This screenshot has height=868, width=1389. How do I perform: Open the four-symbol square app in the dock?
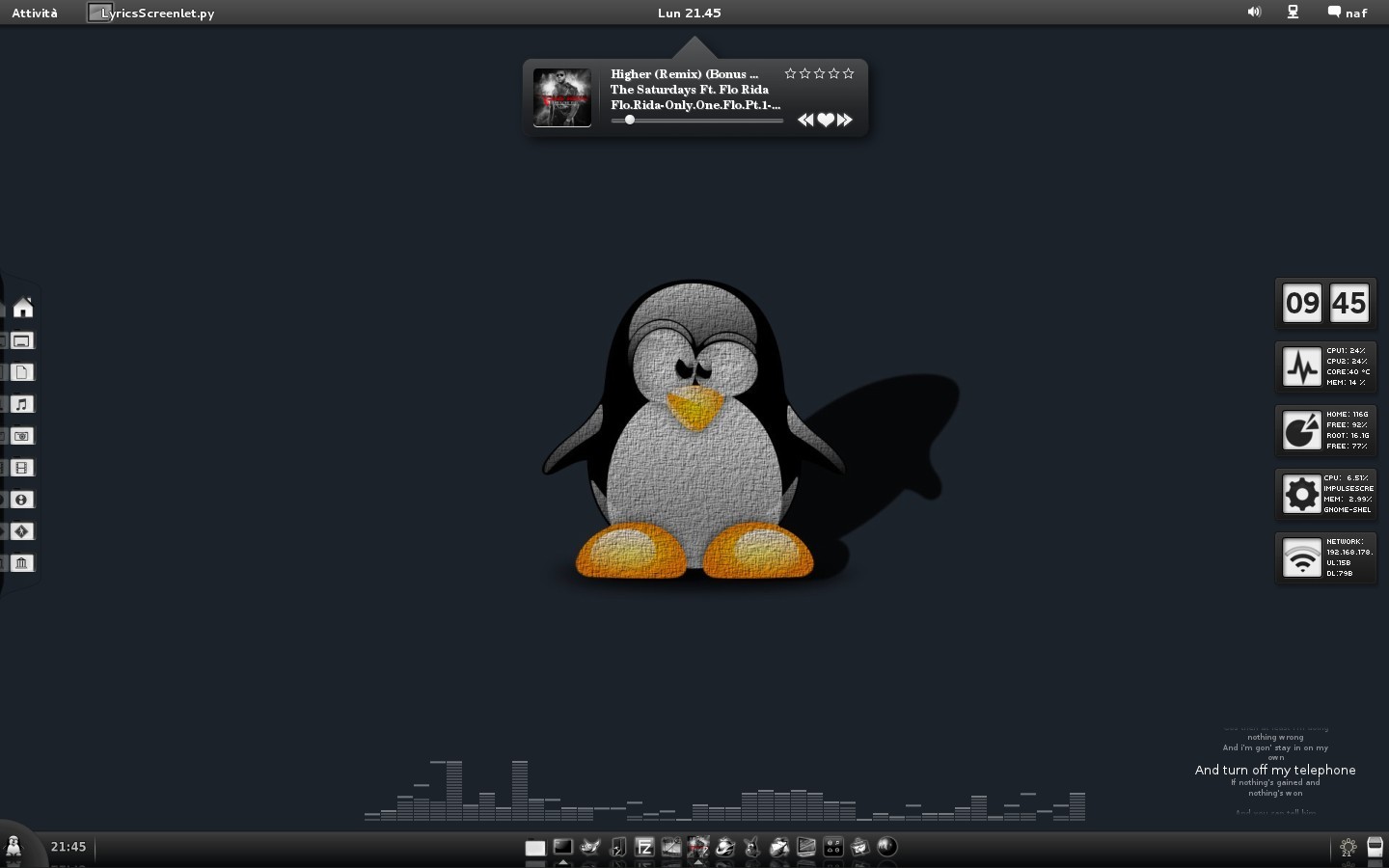click(833, 848)
